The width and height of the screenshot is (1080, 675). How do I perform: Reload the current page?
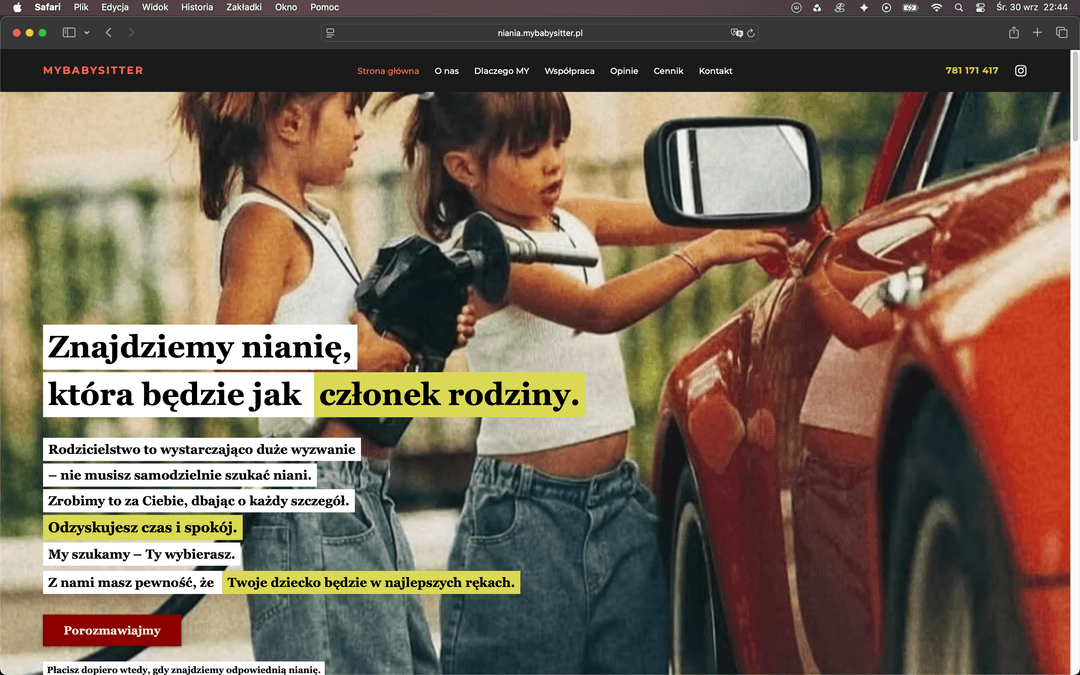pos(751,33)
